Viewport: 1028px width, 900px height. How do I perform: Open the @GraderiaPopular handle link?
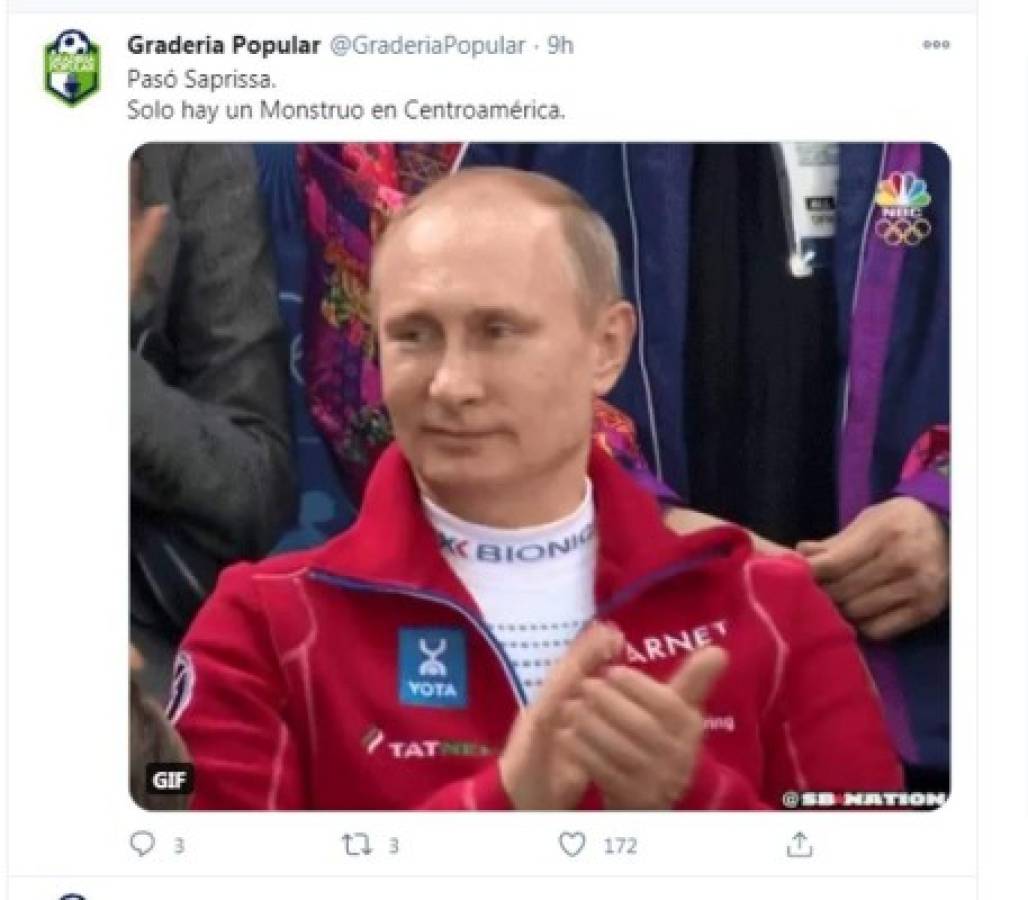427,45
